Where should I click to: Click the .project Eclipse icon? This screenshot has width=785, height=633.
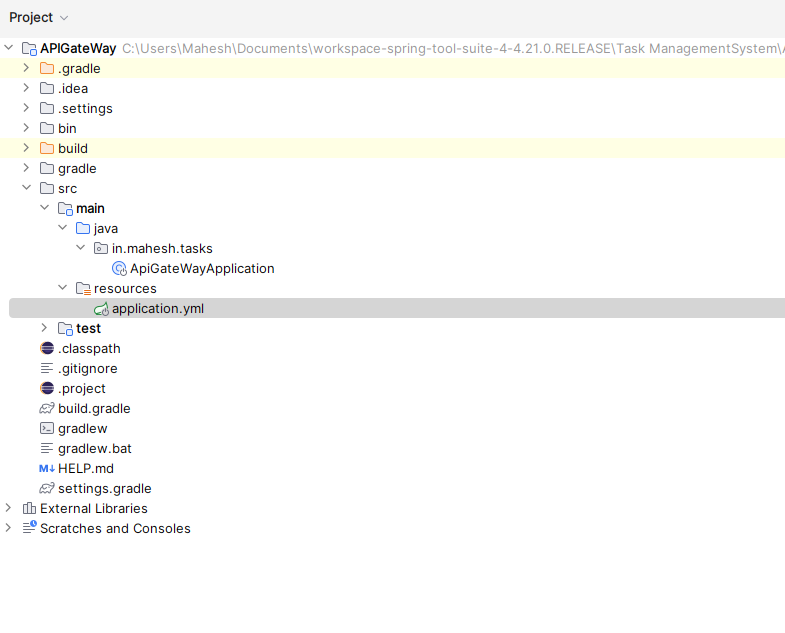[47, 388]
